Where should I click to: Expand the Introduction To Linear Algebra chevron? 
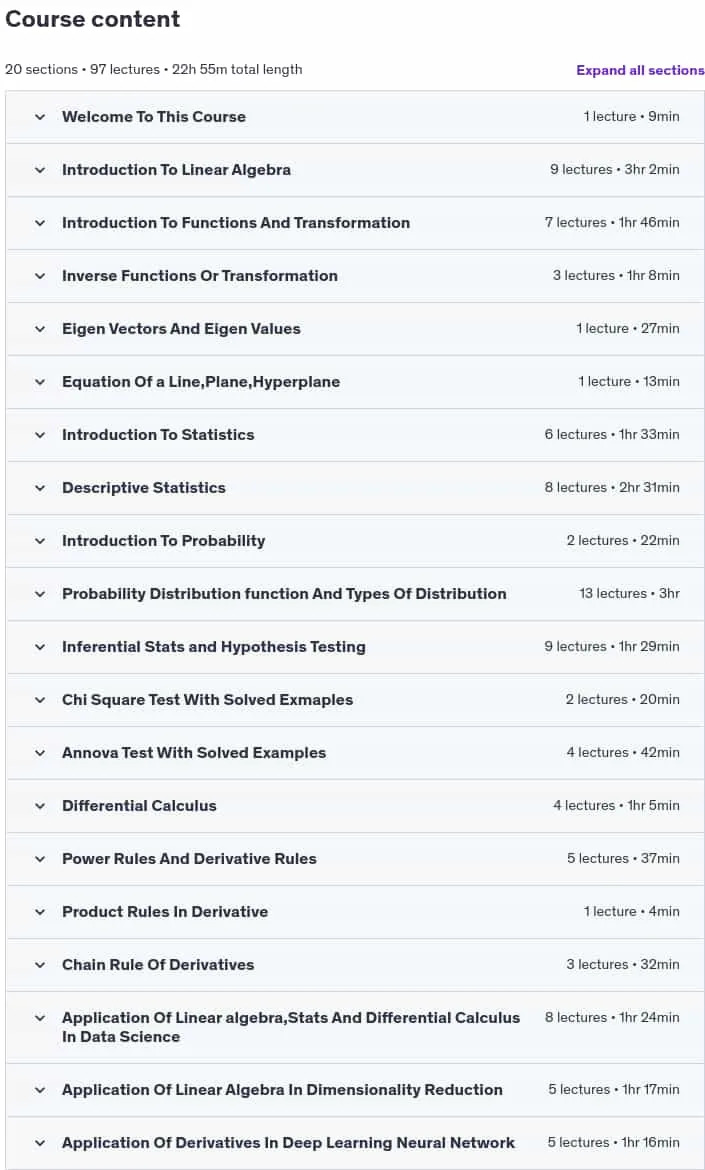[40, 170]
